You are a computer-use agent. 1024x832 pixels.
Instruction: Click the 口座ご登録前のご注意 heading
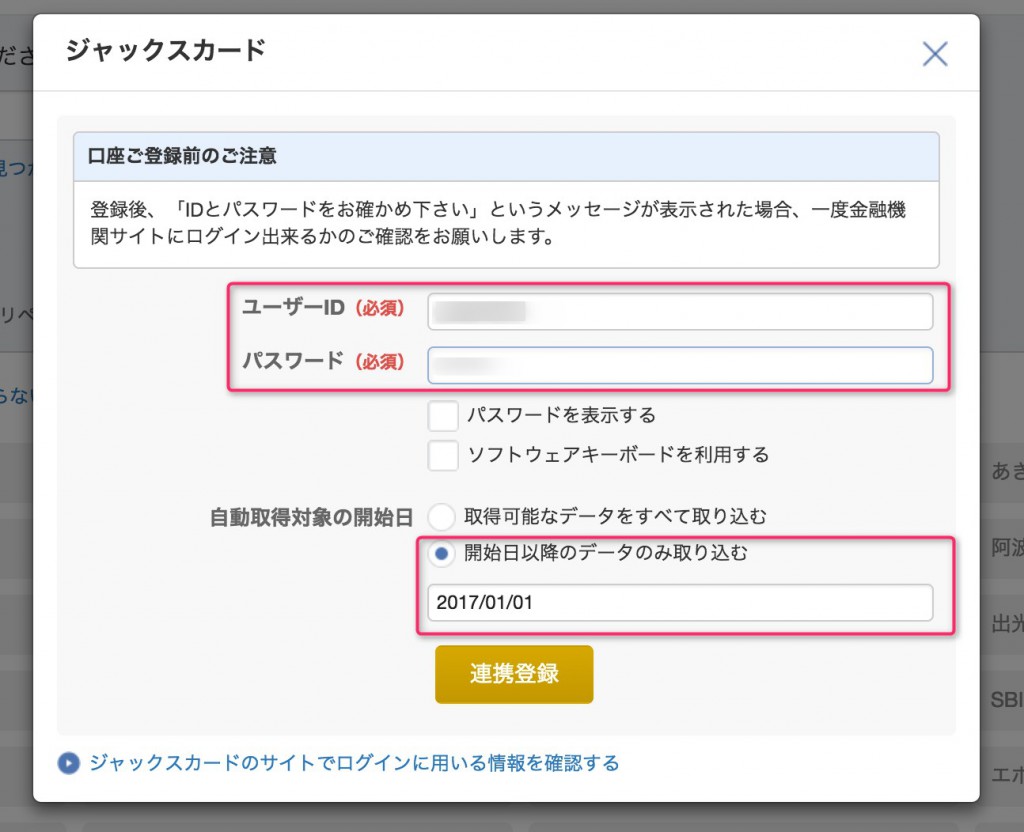182,156
